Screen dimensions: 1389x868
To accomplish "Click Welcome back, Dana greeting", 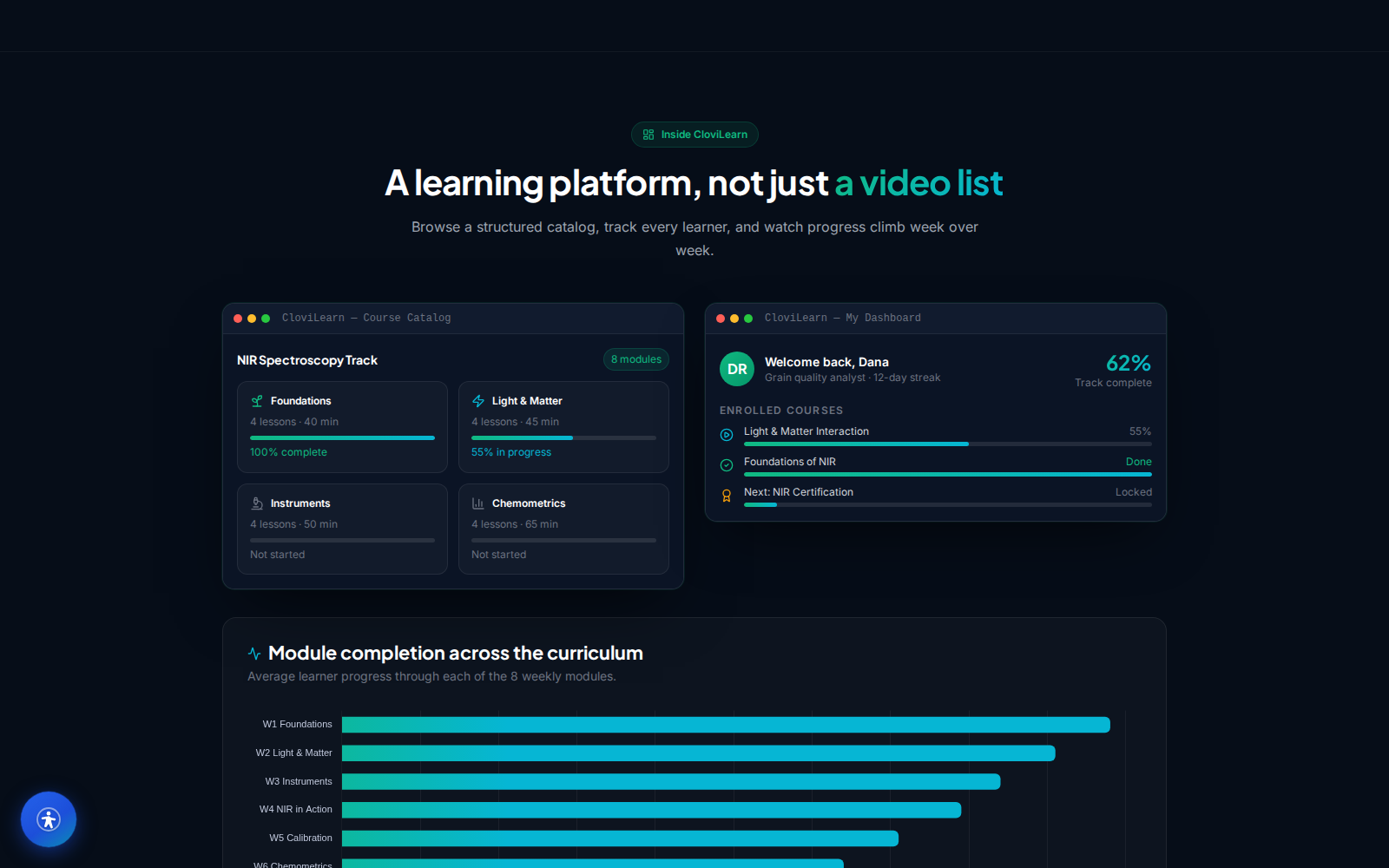I will tap(826, 362).
